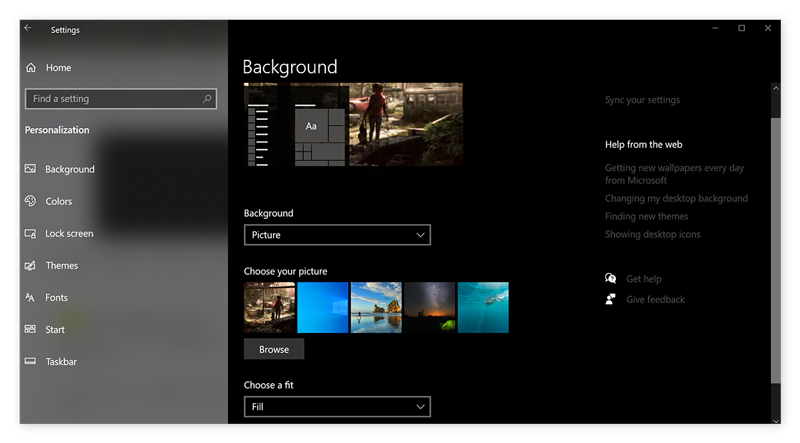
Task: Expand the Background type Picture dropdown
Action: tap(337, 235)
